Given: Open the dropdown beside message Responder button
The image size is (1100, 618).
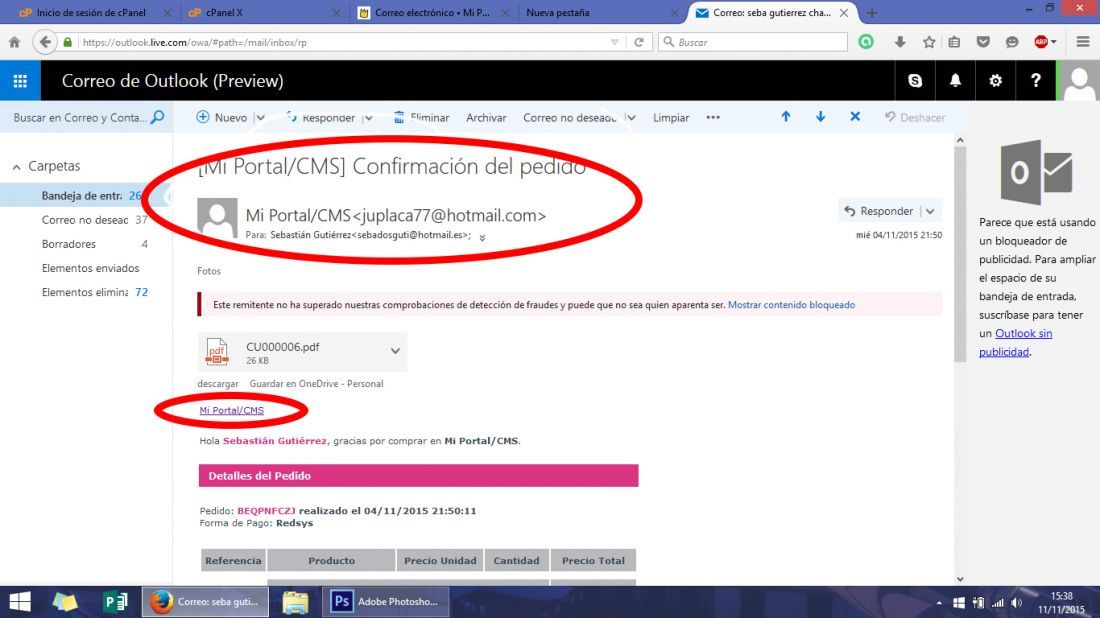Looking at the screenshot, I should click(930, 211).
